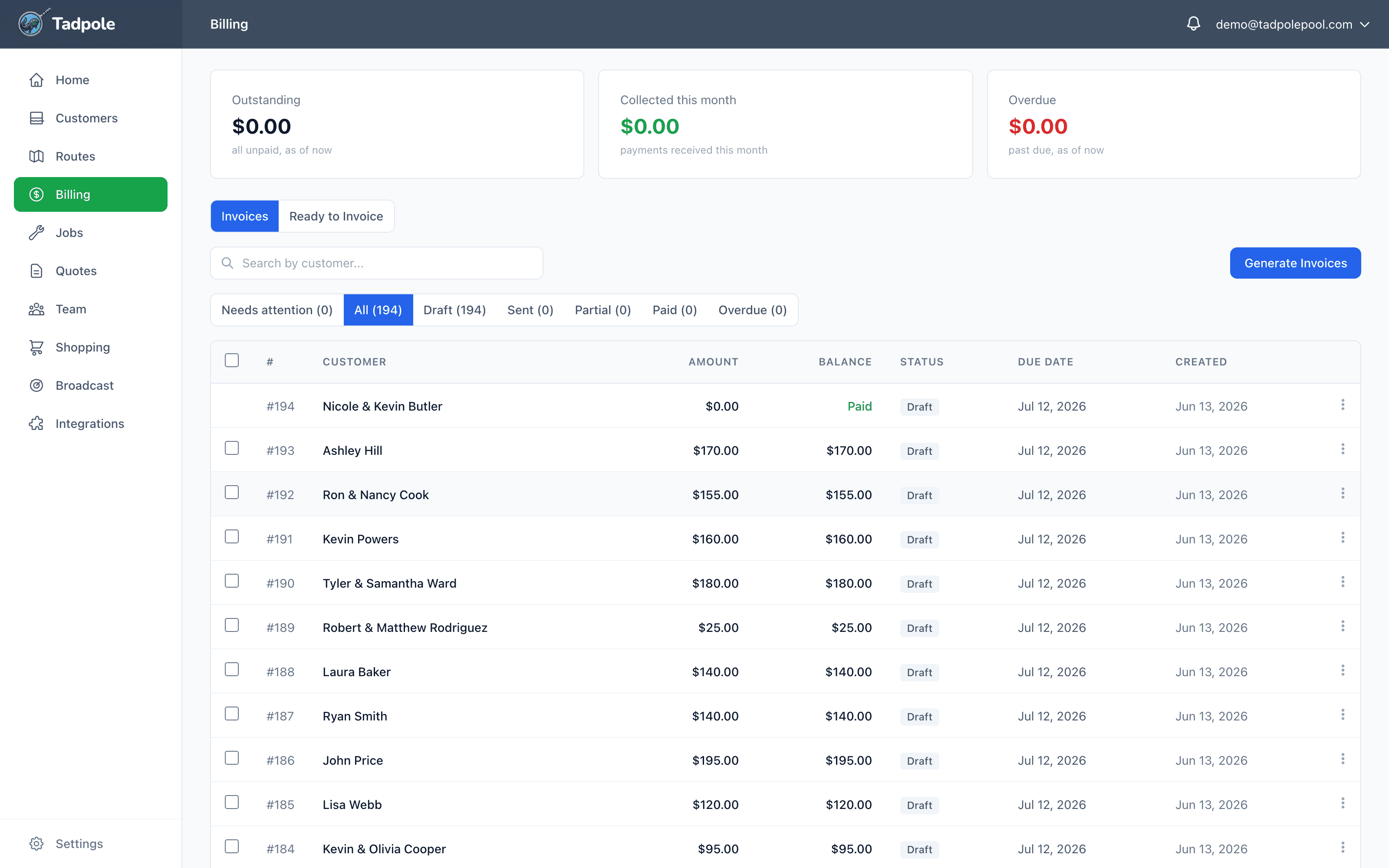Select invoice #191 checkbox
1389x868 pixels.
tap(232, 536)
